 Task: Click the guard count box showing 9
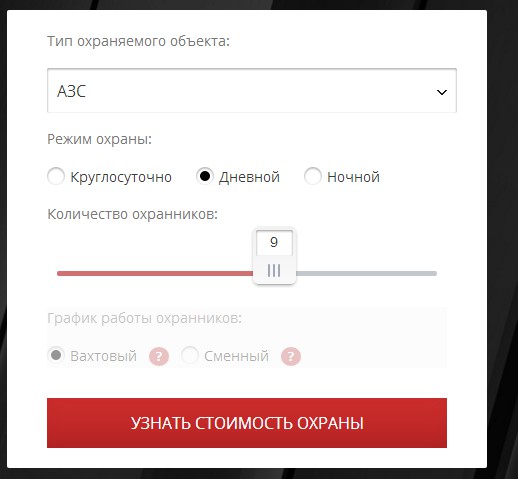274,242
